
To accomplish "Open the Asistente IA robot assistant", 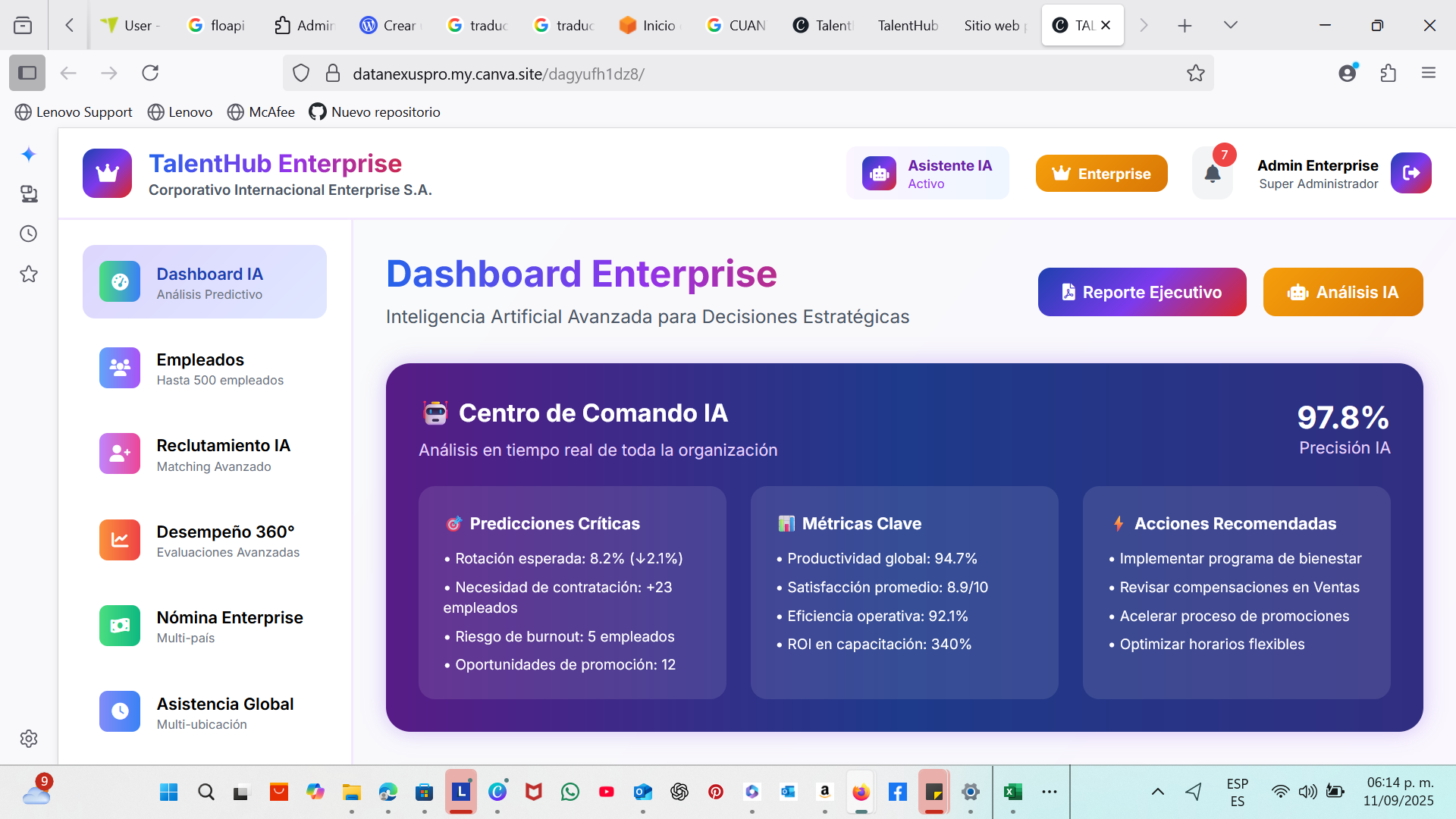I will pyautogui.click(x=927, y=174).
